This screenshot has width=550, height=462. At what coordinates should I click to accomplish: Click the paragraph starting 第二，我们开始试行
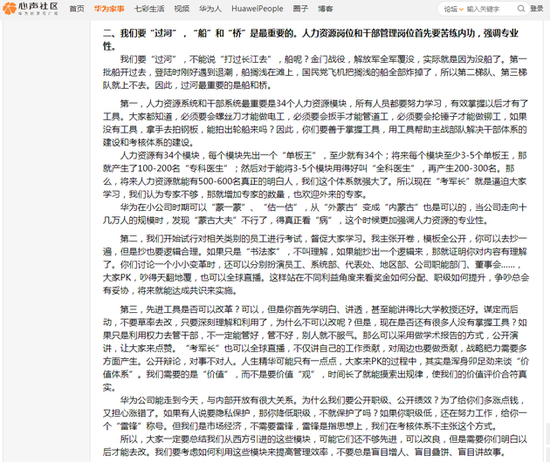tap(316, 265)
